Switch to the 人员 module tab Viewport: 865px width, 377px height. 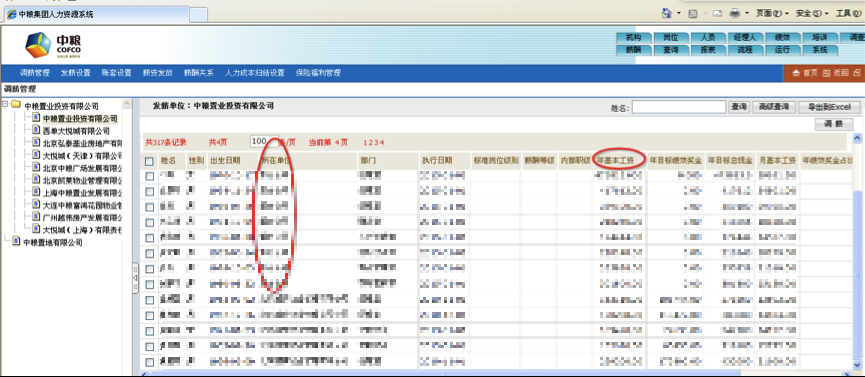click(708, 38)
